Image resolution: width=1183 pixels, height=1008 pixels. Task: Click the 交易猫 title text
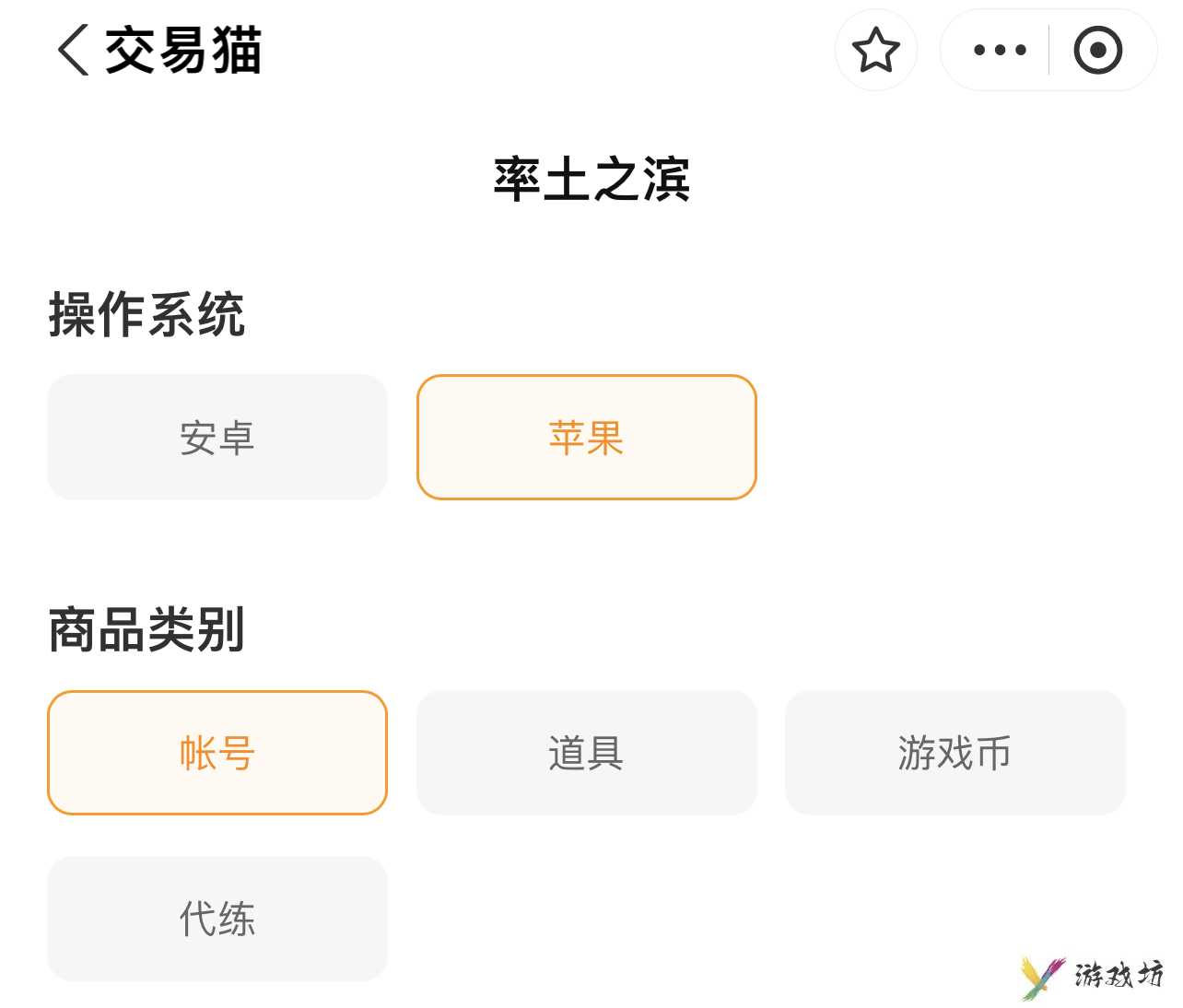(x=183, y=50)
